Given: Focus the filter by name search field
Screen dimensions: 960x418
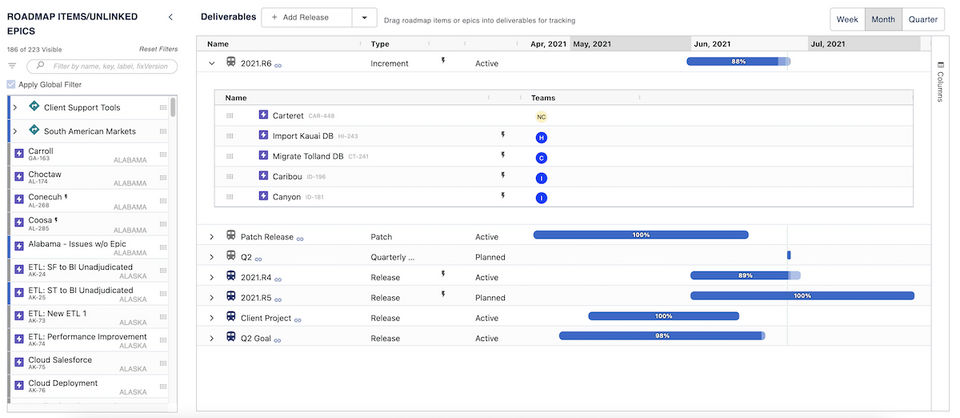Looking at the screenshot, I should point(104,66).
